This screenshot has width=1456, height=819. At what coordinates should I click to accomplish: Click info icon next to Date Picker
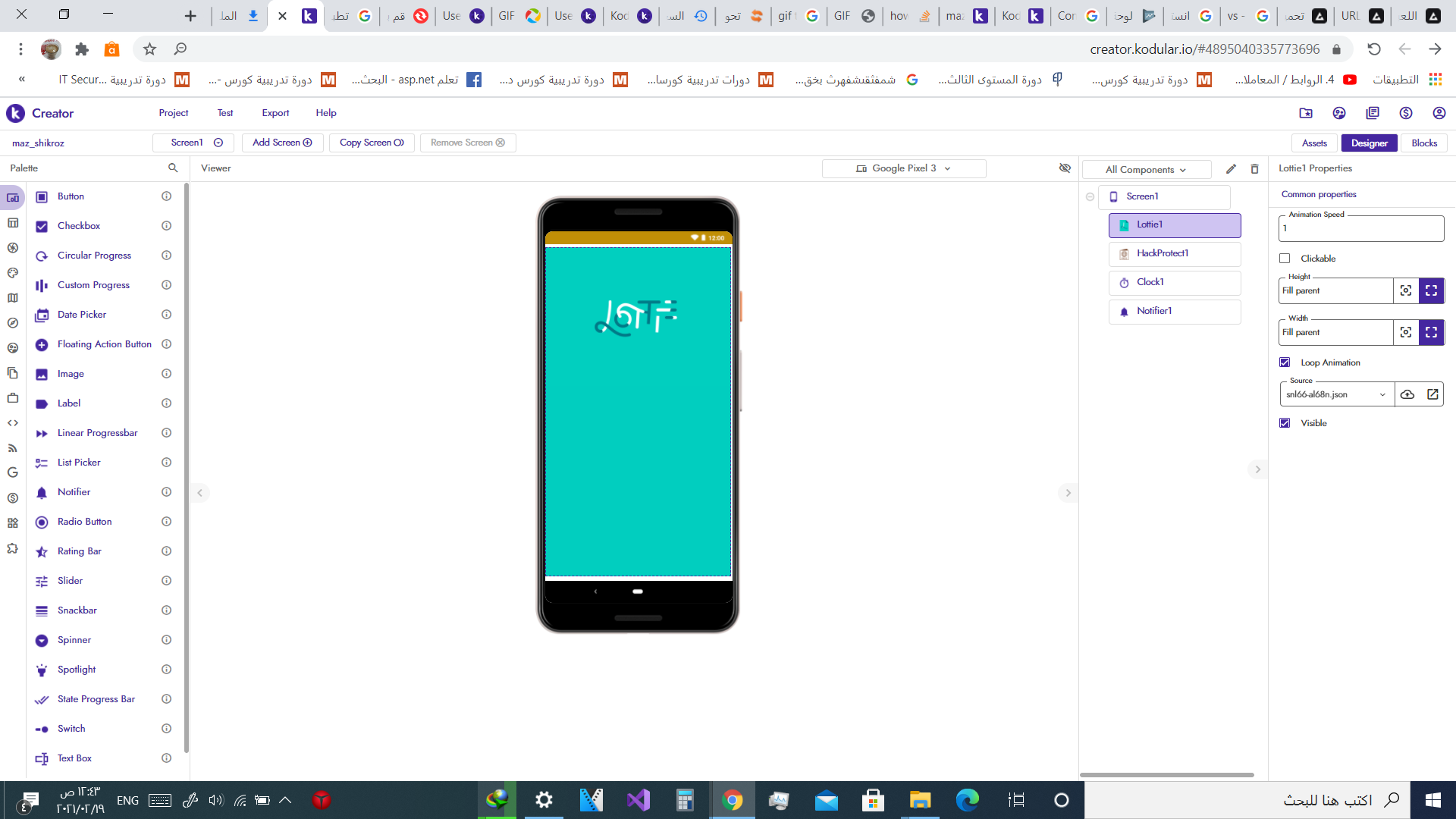(x=166, y=315)
